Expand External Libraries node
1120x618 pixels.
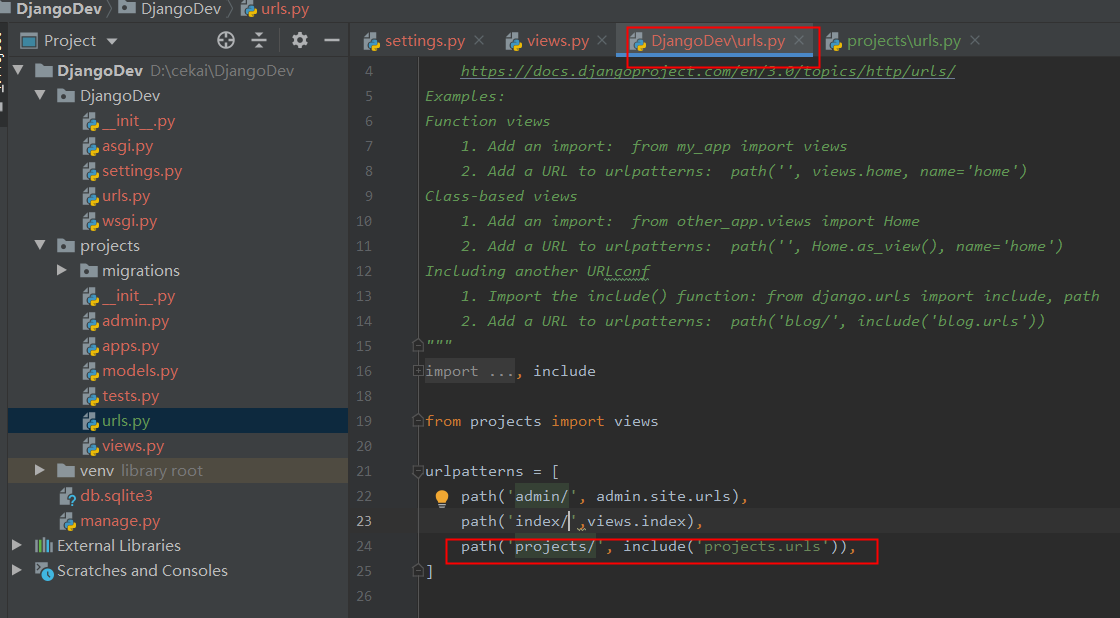point(16,545)
